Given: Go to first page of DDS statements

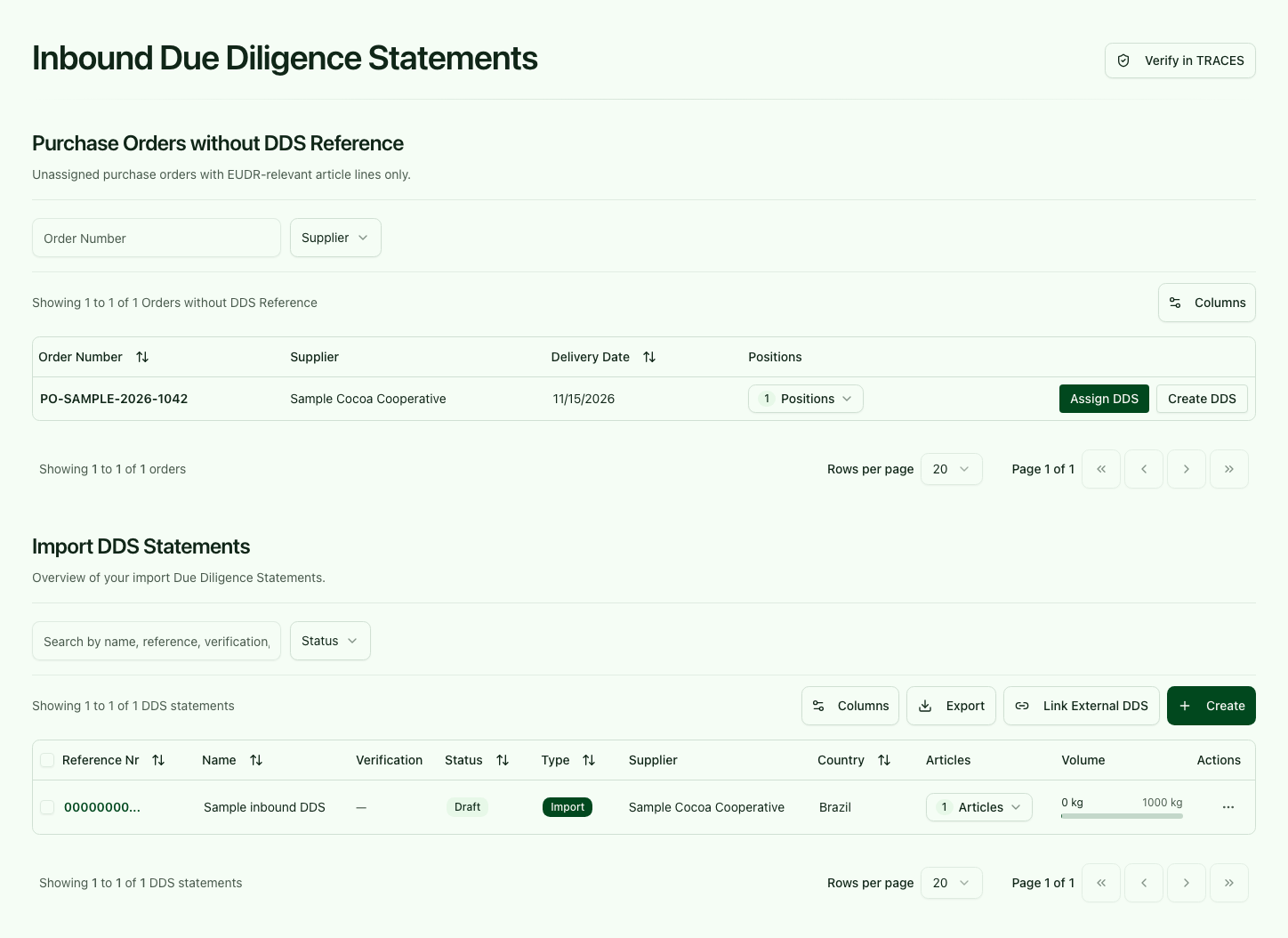Looking at the screenshot, I should pyautogui.click(x=1101, y=883).
